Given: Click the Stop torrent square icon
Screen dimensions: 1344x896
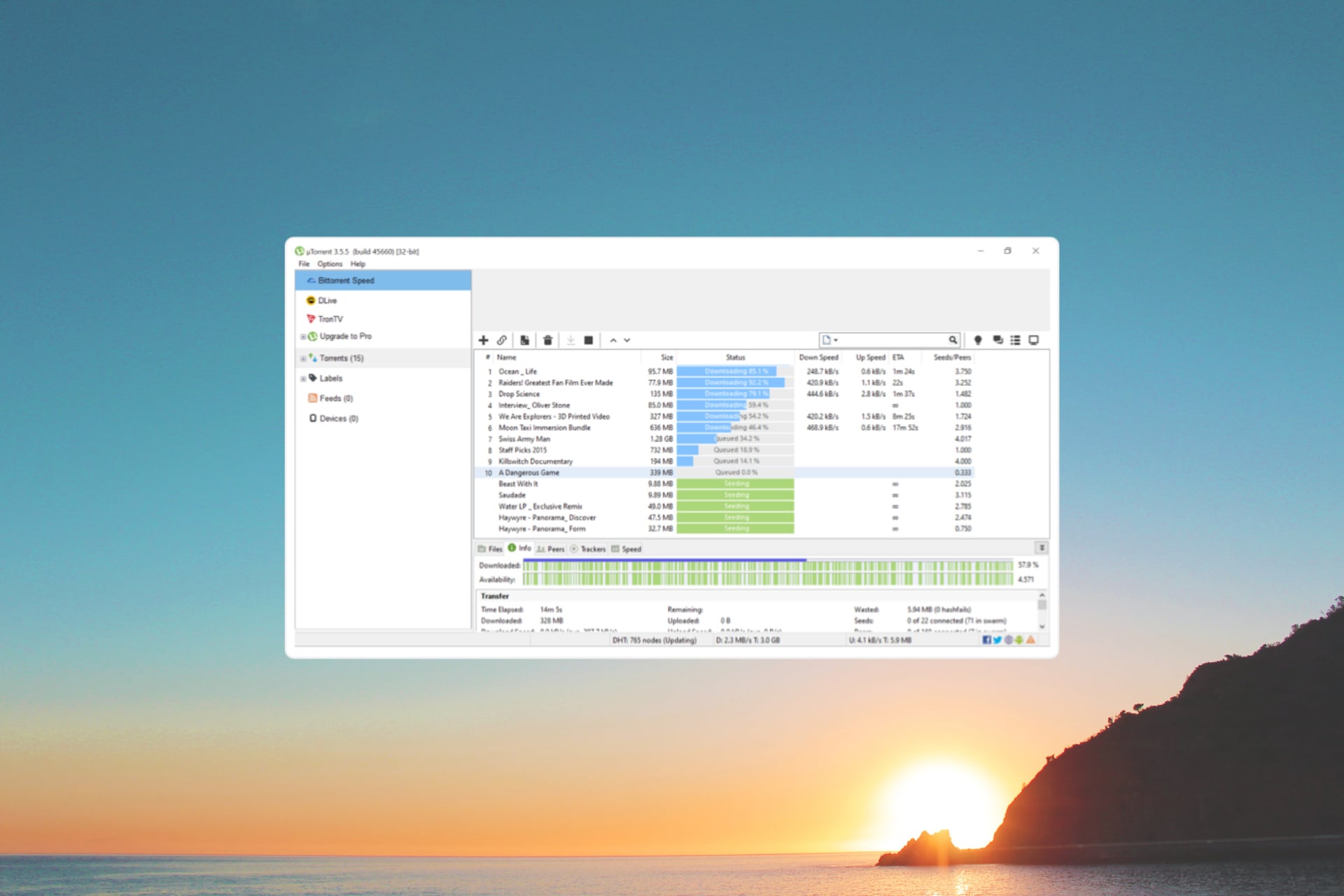Looking at the screenshot, I should click(589, 340).
